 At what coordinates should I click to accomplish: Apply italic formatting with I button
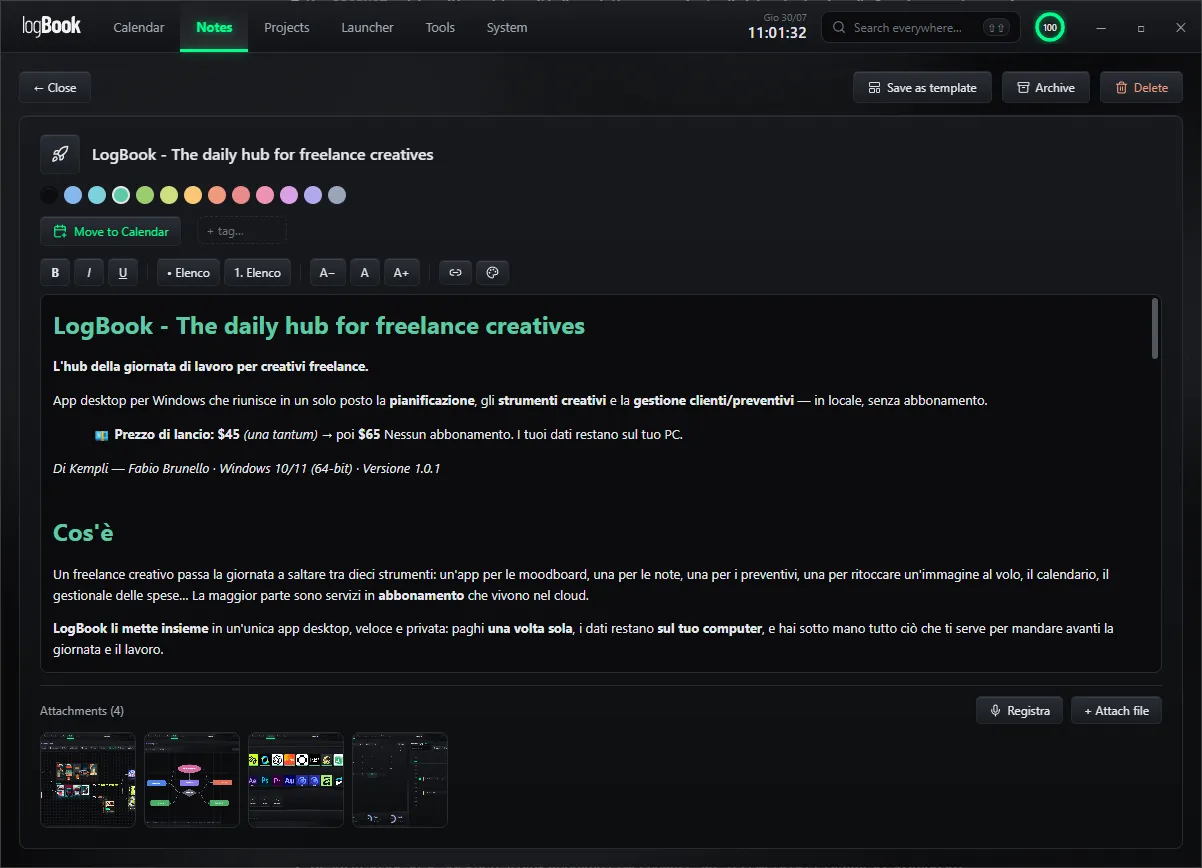tap(89, 272)
